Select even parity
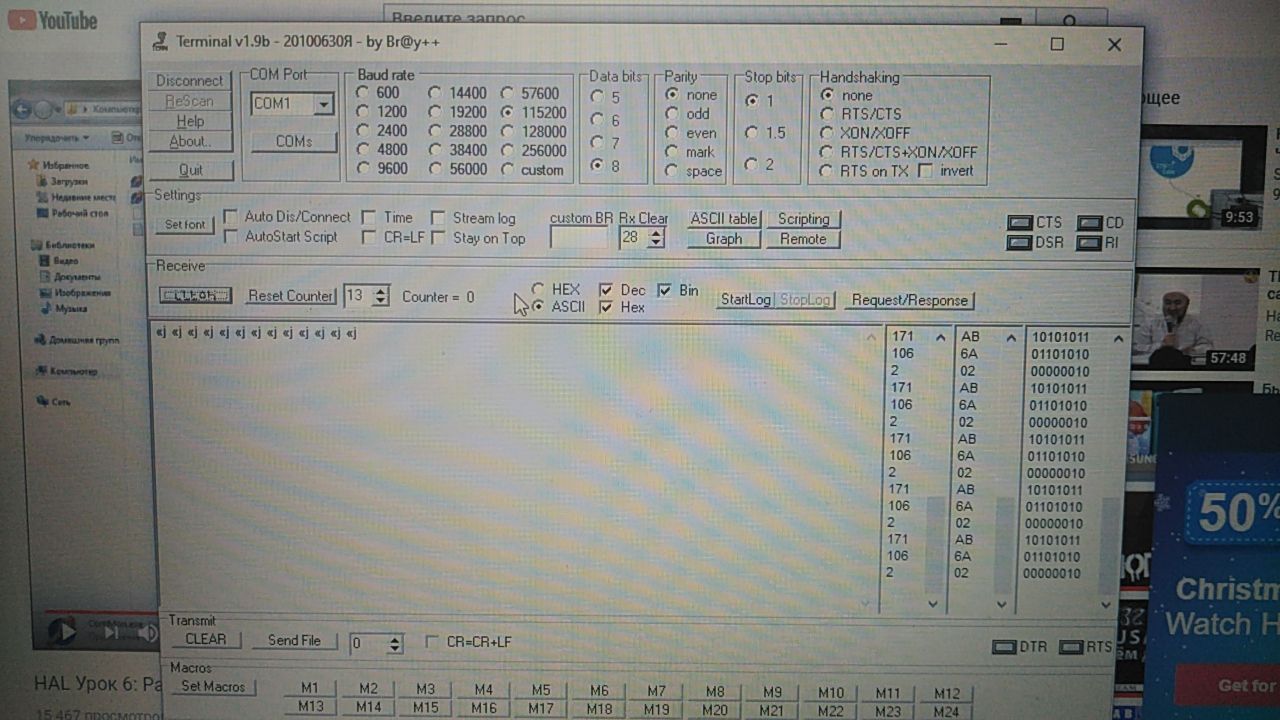This screenshot has height=720, width=1280. 672,133
